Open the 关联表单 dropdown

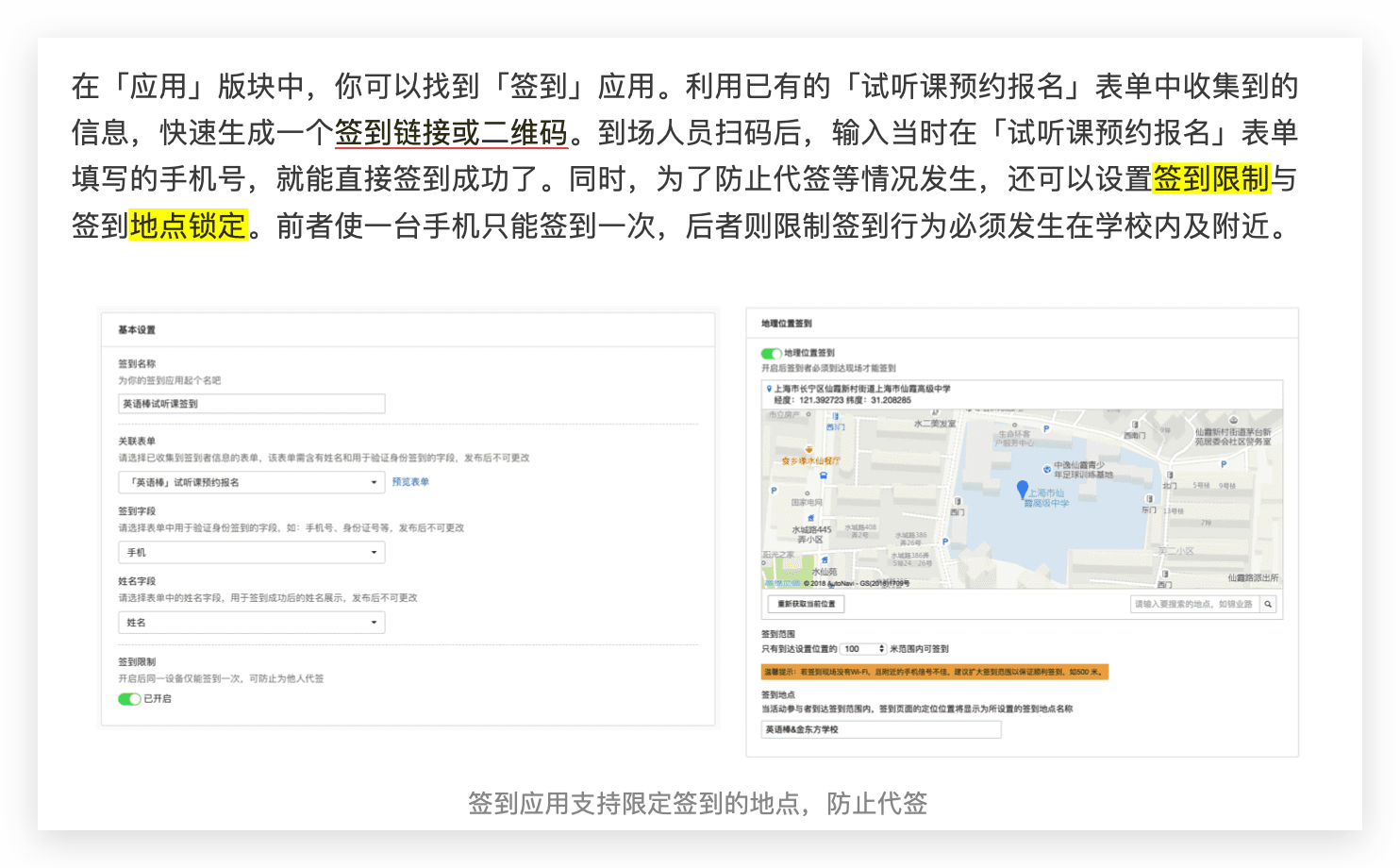(x=251, y=482)
